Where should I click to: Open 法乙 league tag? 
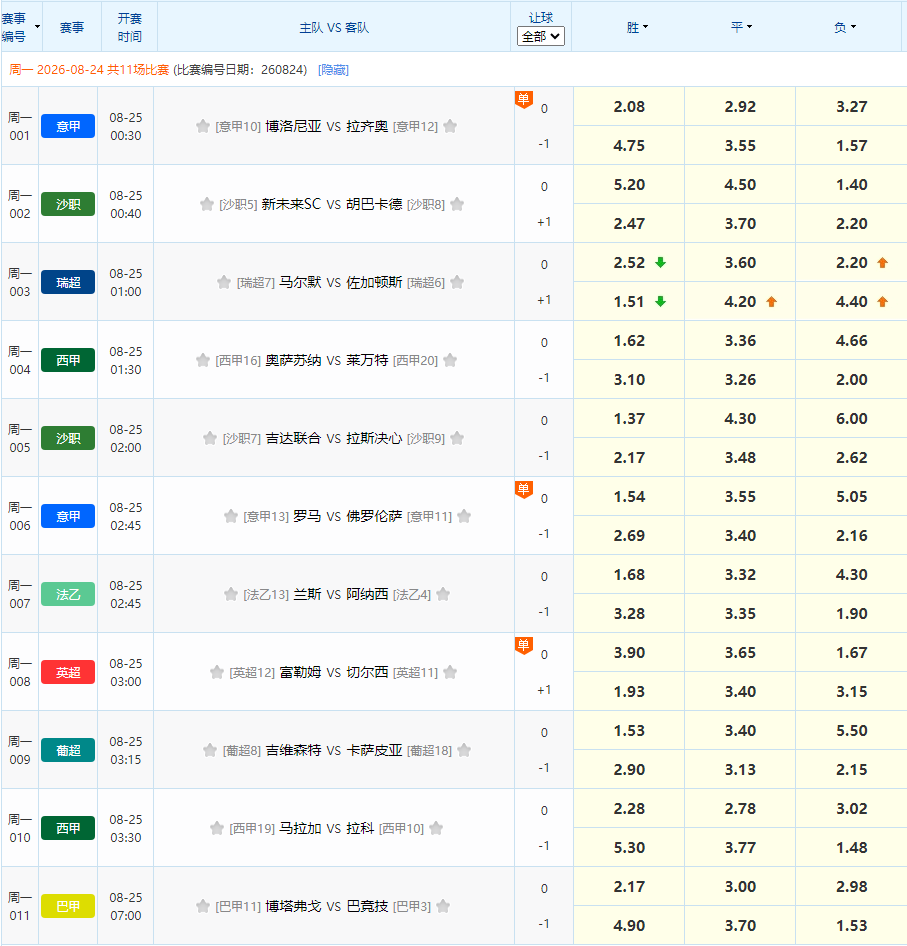pyautogui.click(x=68, y=594)
